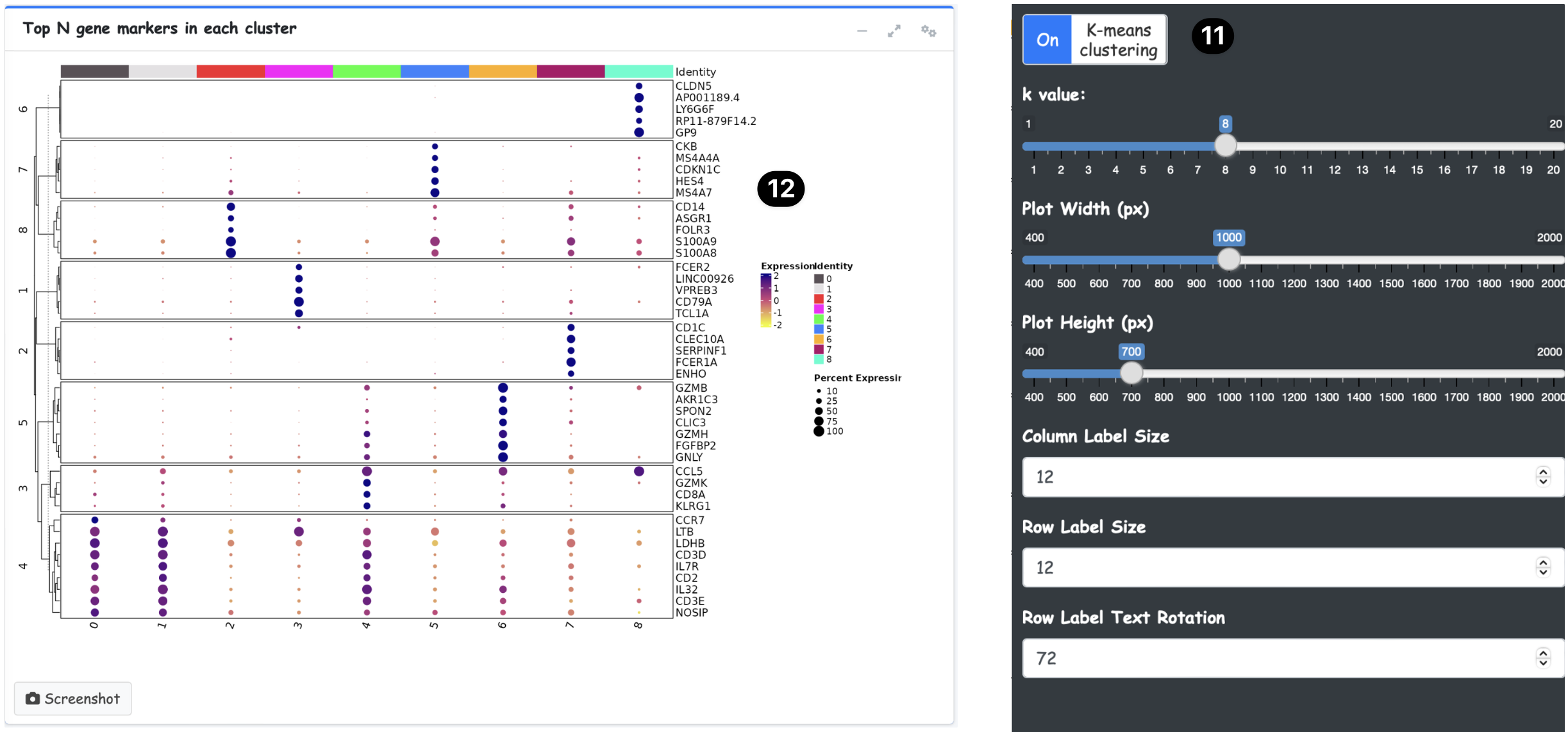Click the cyan Identity 8 legend swatch

pyautogui.click(x=819, y=360)
